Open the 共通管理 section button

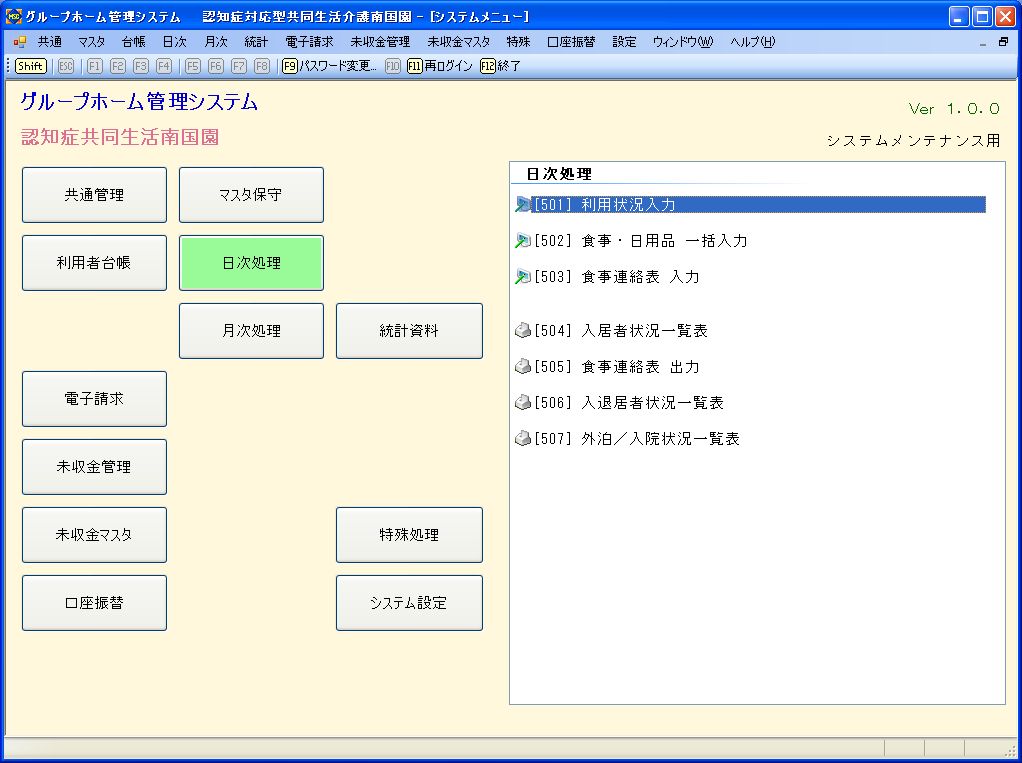94,195
